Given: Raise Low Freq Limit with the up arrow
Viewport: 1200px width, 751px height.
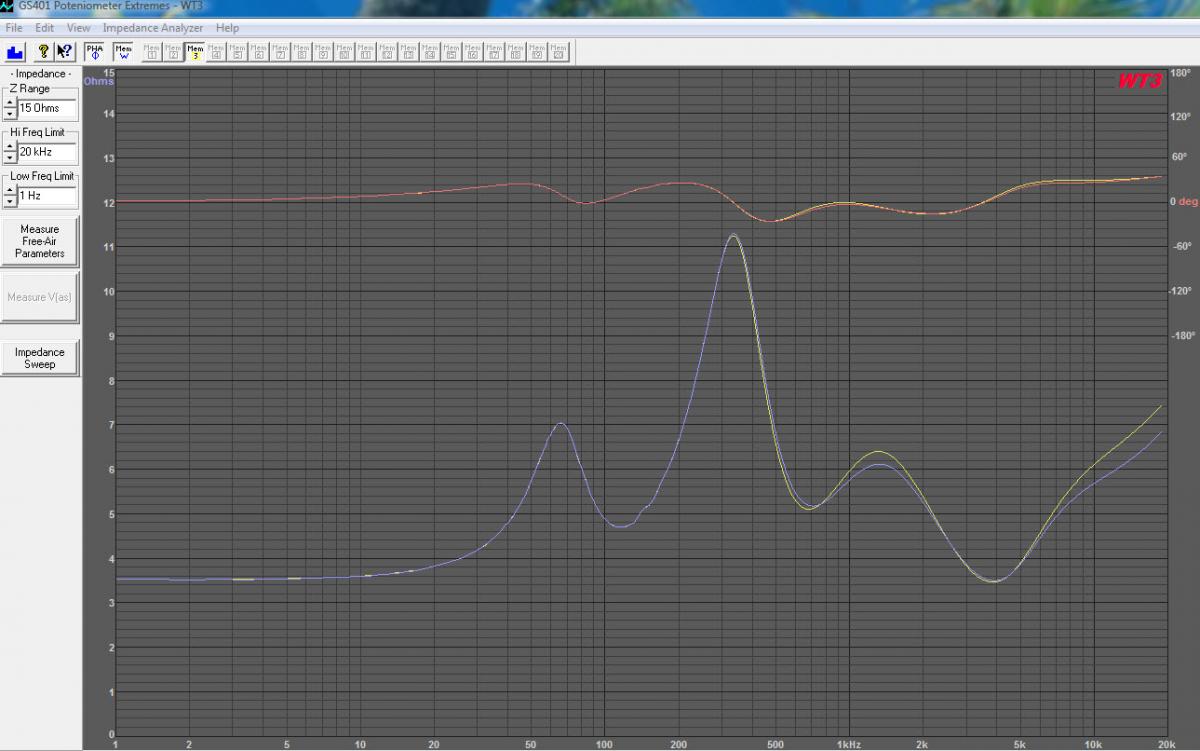Looking at the screenshot, I should (10, 191).
